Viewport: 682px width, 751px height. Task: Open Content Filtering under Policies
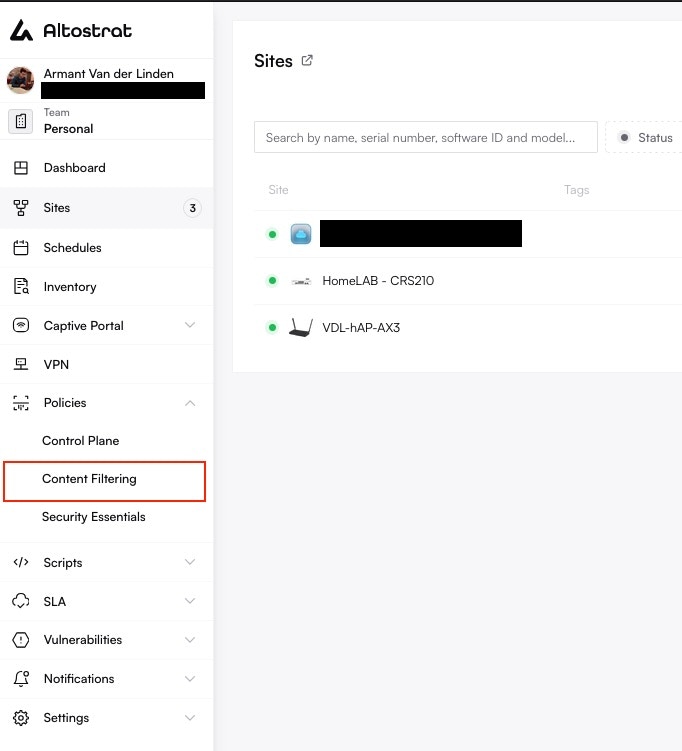[104, 481]
